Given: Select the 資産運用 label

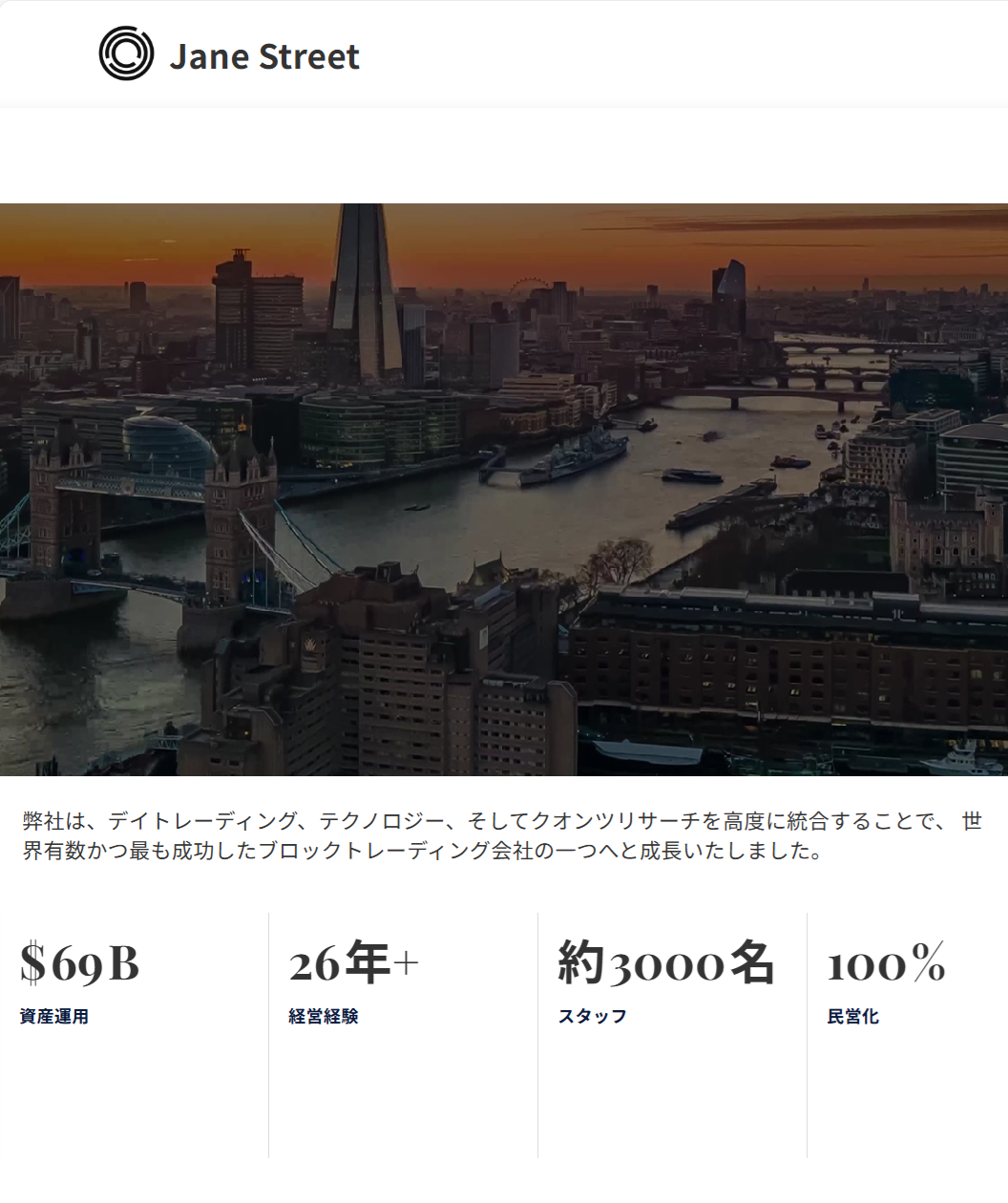Looking at the screenshot, I should tap(54, 1017).
